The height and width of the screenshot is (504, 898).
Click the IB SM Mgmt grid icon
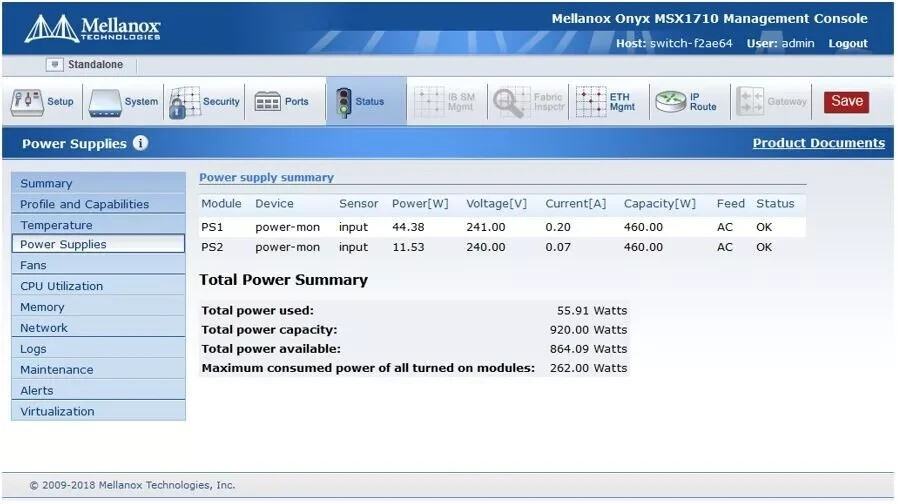click(429, 102)
